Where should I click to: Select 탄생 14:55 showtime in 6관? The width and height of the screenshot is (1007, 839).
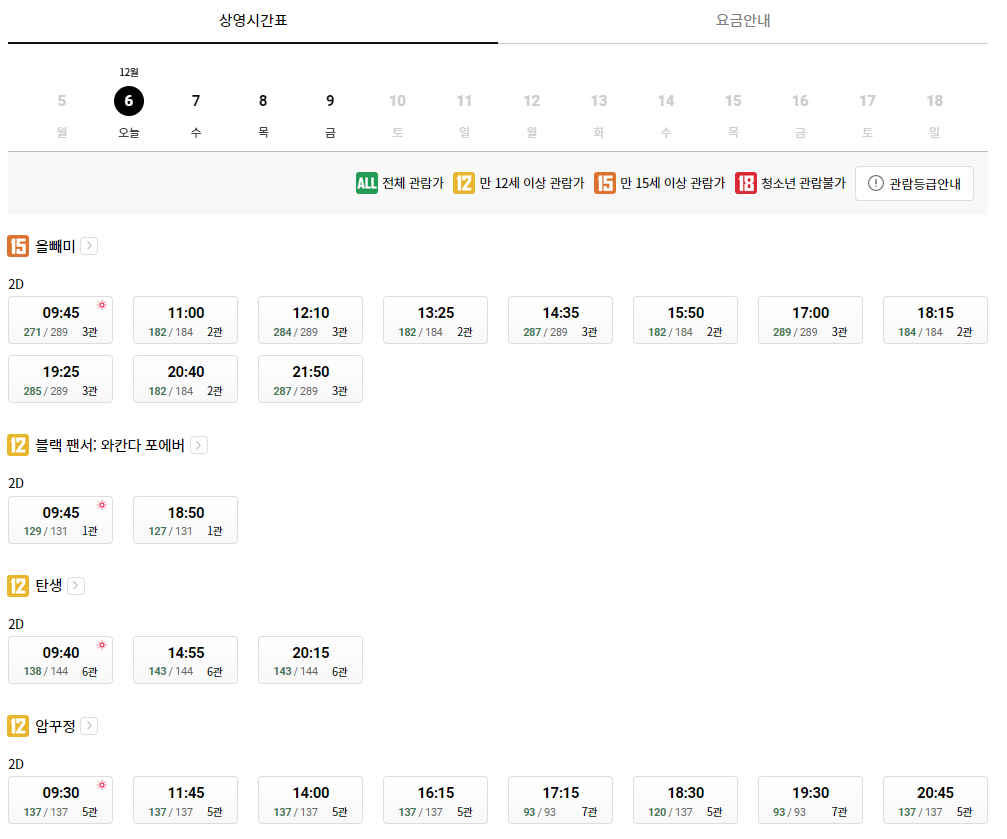click(186, 660)
